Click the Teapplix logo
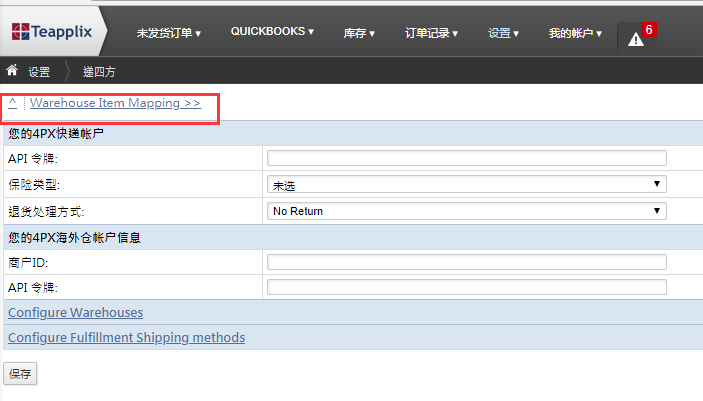This screenshot has width=703, height=401. (x=52, y=31)
